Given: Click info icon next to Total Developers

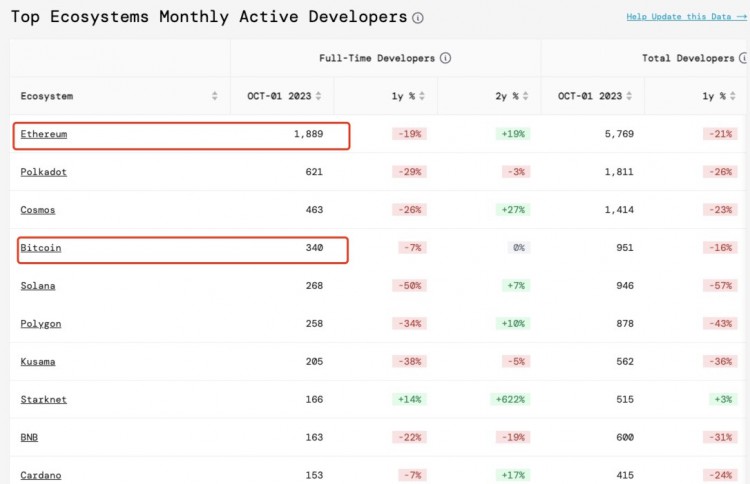Looking at the screenshot, I should pyautogui.click(x=739, y=58).
